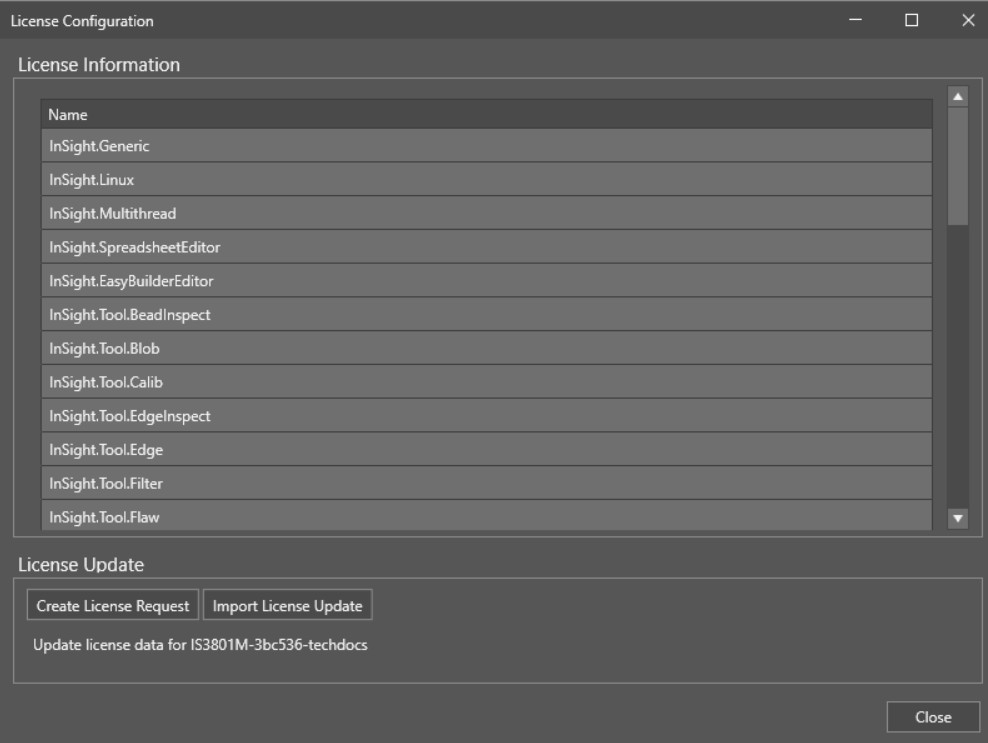Select the InSight.Linux license row

click(486, 180)
